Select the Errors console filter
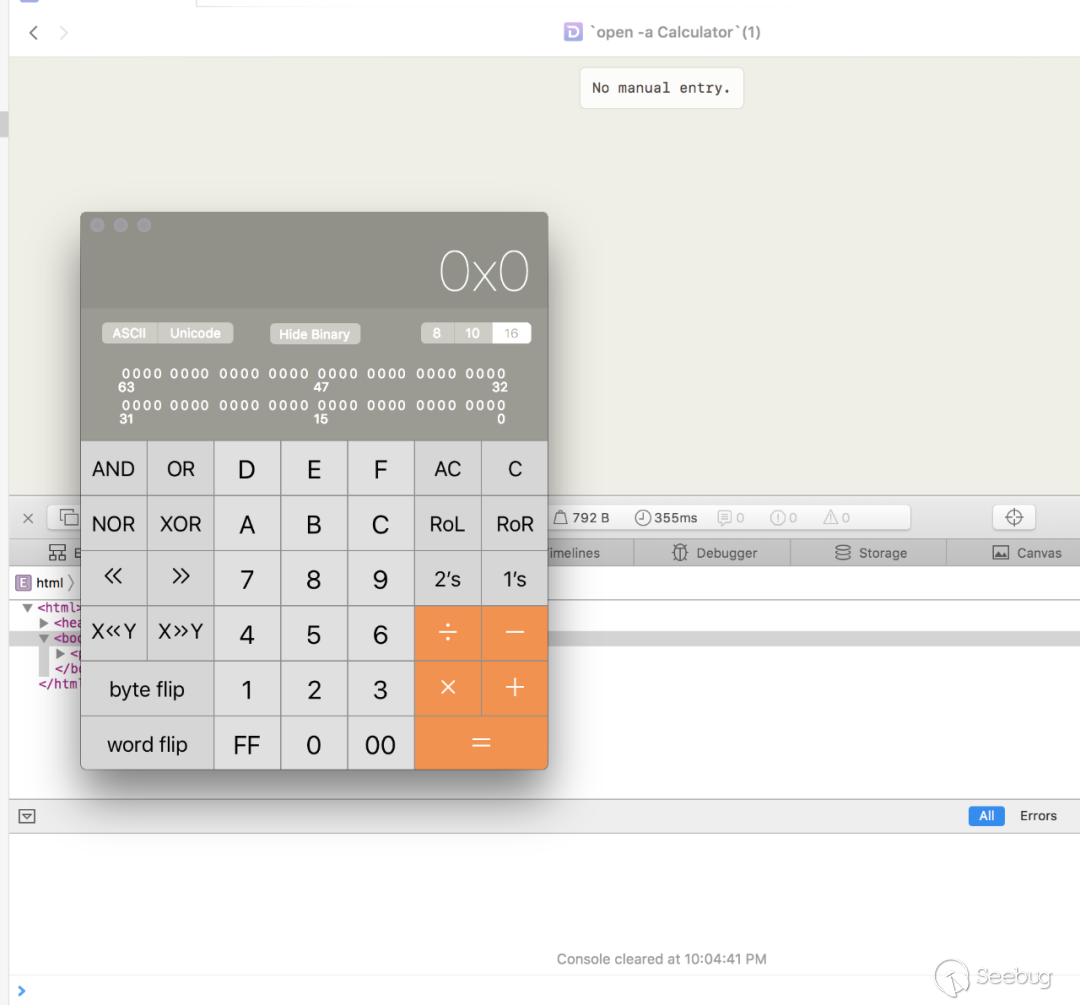This screenshot has width=1080, height=1005. [1038, 816]
